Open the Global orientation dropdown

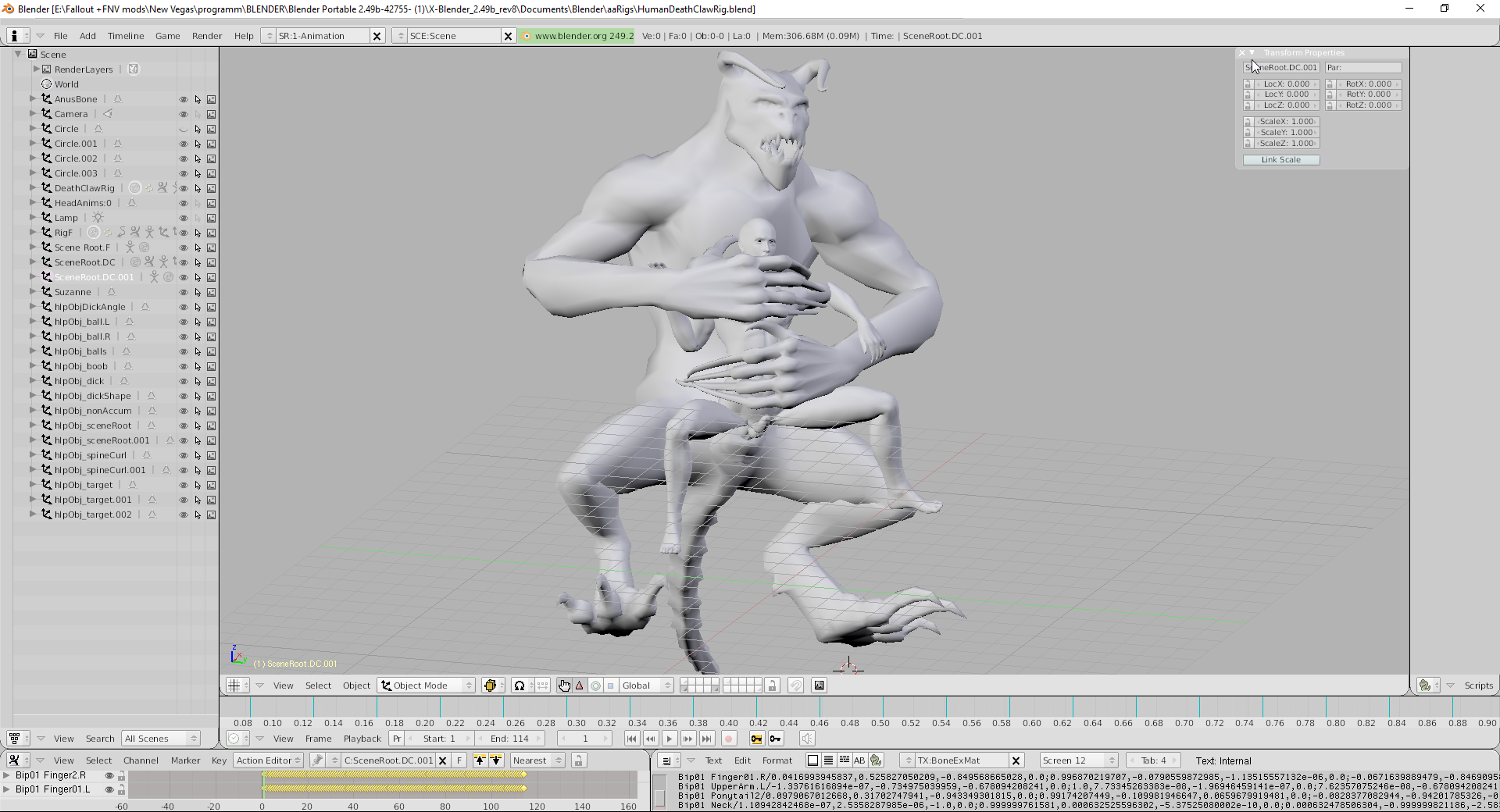tap(645, 686)
